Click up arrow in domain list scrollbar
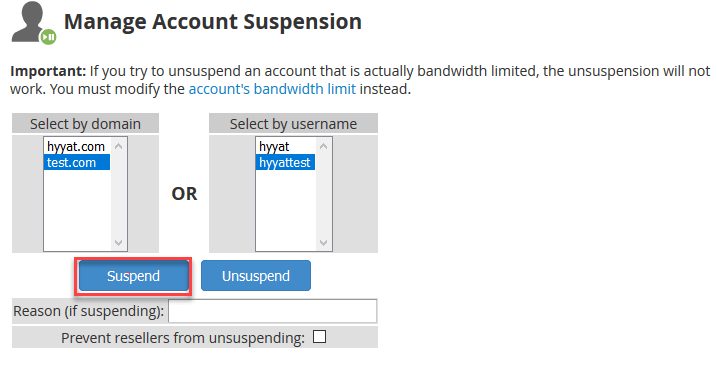The image size is (717, 365). [118, 146]
